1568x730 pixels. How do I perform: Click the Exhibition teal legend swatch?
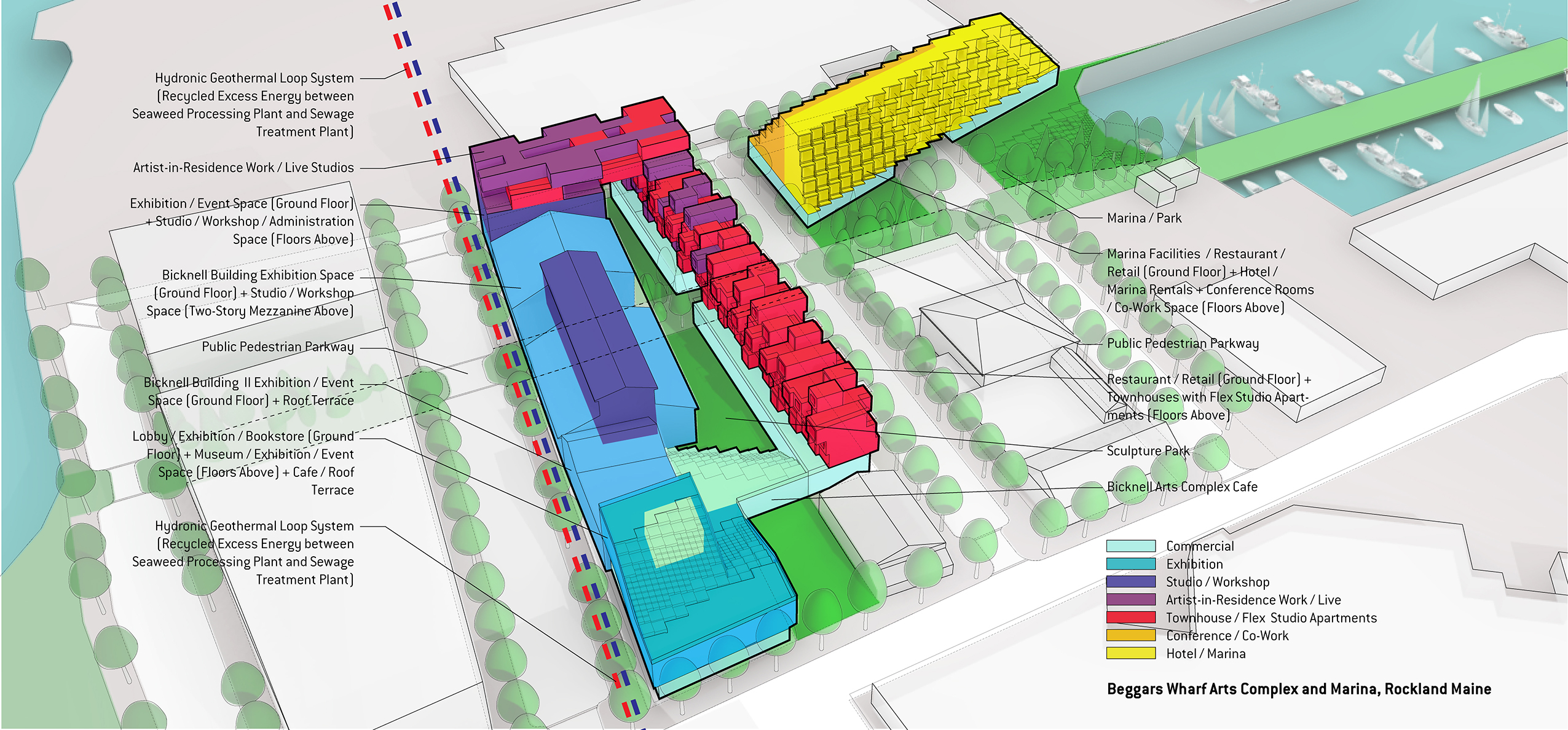(x=1130, y=563)
